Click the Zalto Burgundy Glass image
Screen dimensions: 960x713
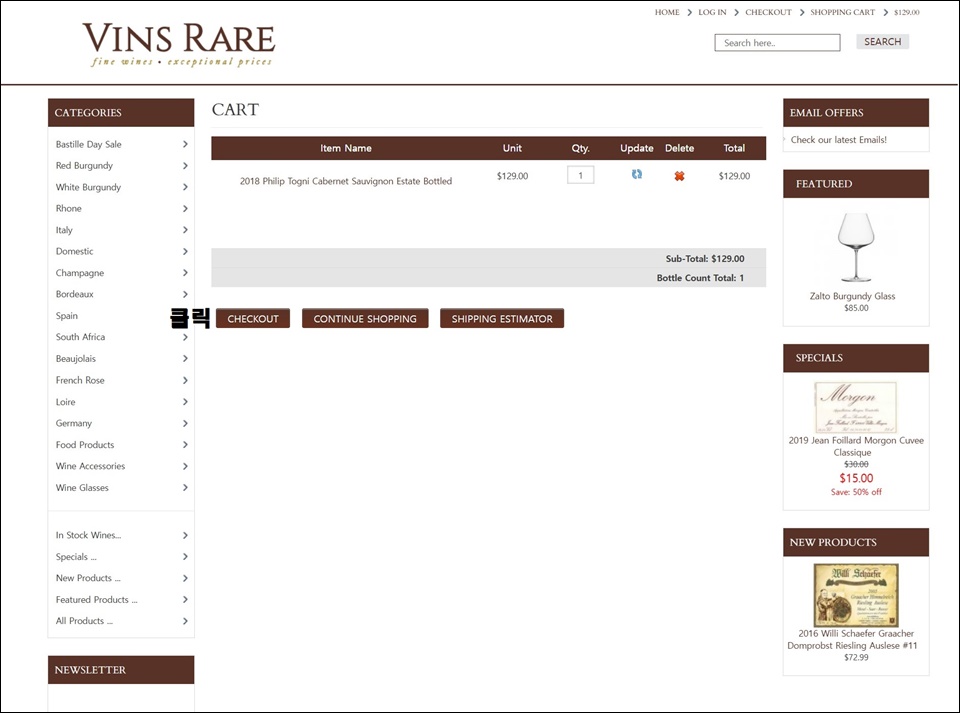pyautogui.click(x=855, y=247)
